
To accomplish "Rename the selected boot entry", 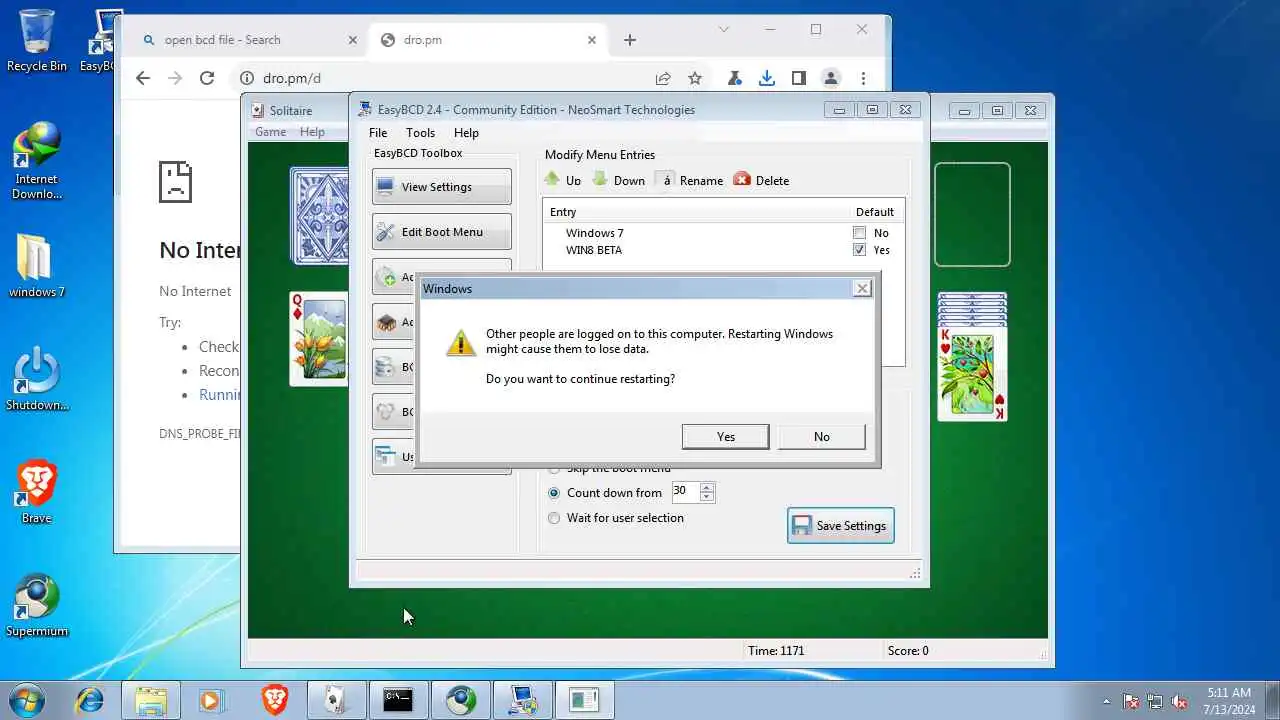I will [690, 180].
